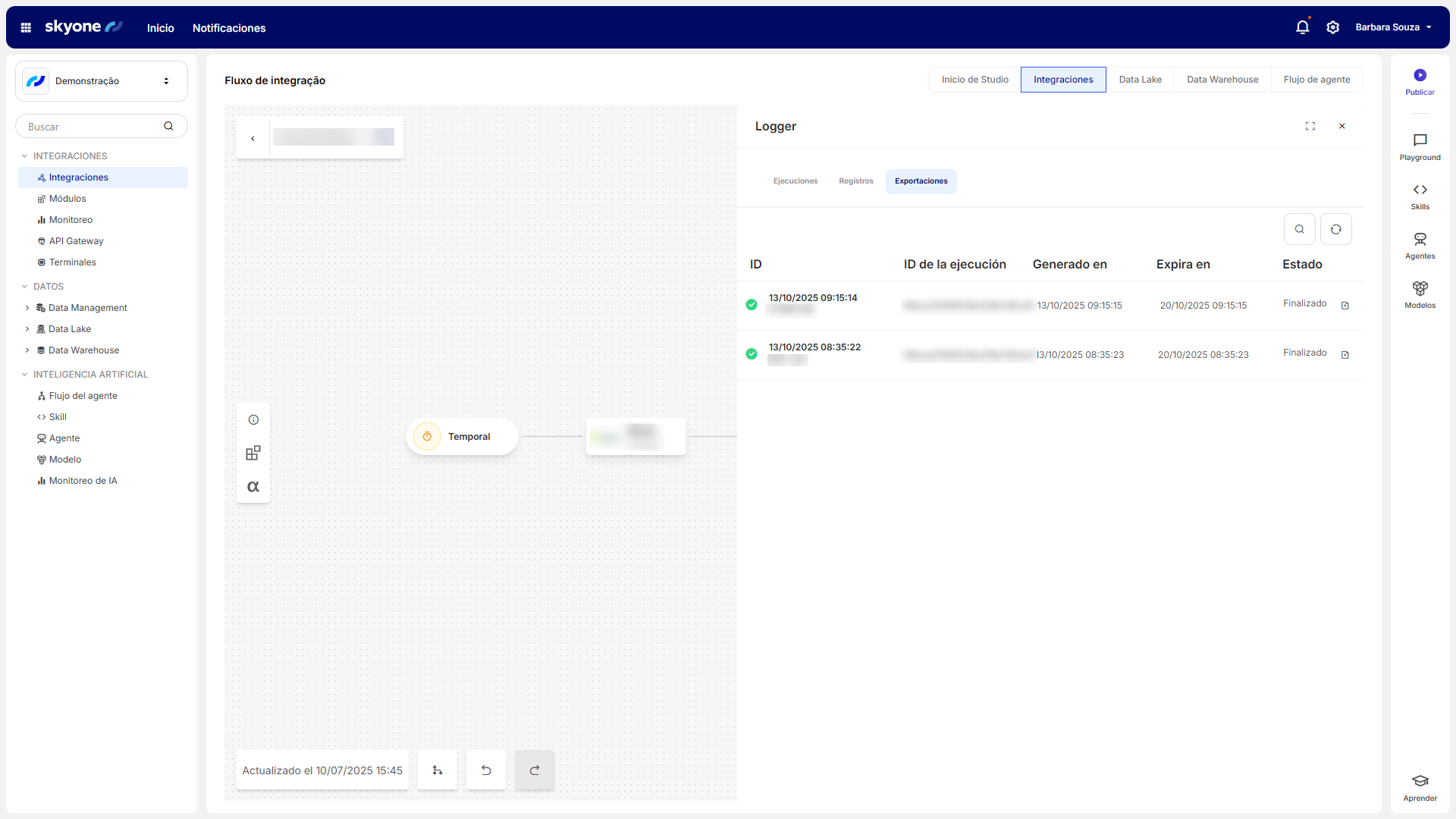The width and height of the screenshot is (1456, 819).
Task: Switch to the Ejecuciones tab
Action: (x=795, y=181)
